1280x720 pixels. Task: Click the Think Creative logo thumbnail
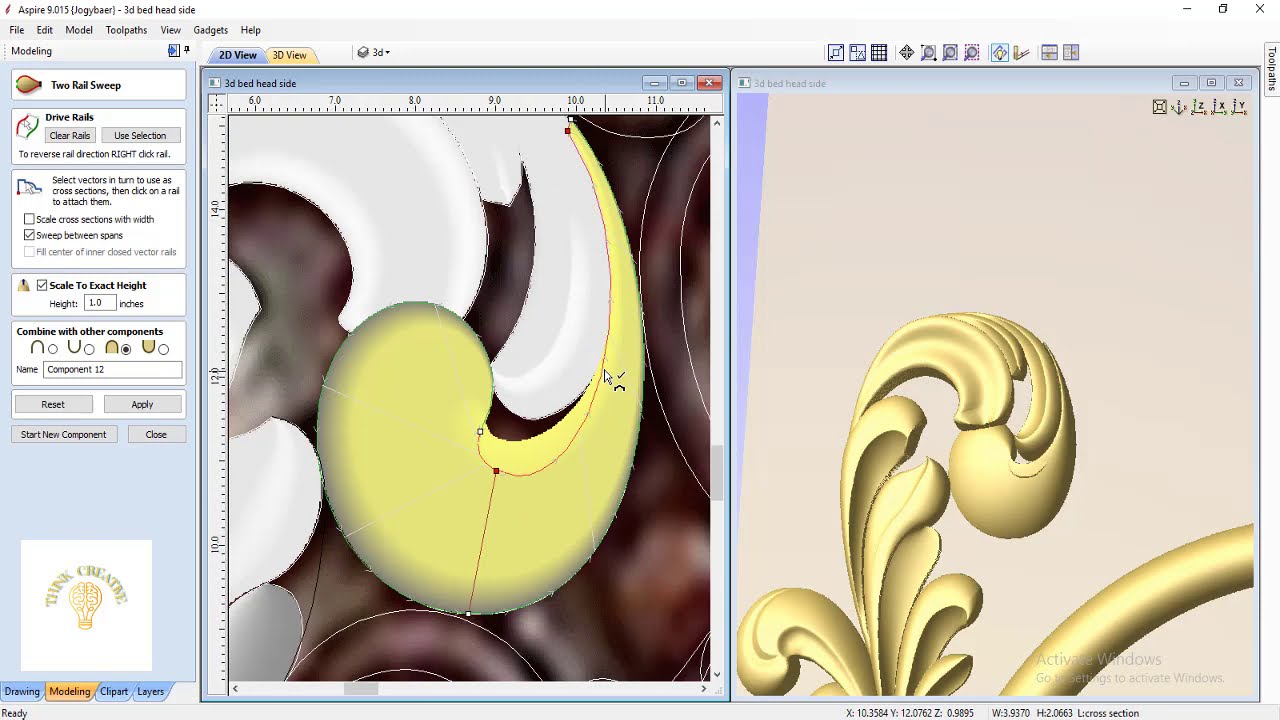coord(86,605)
